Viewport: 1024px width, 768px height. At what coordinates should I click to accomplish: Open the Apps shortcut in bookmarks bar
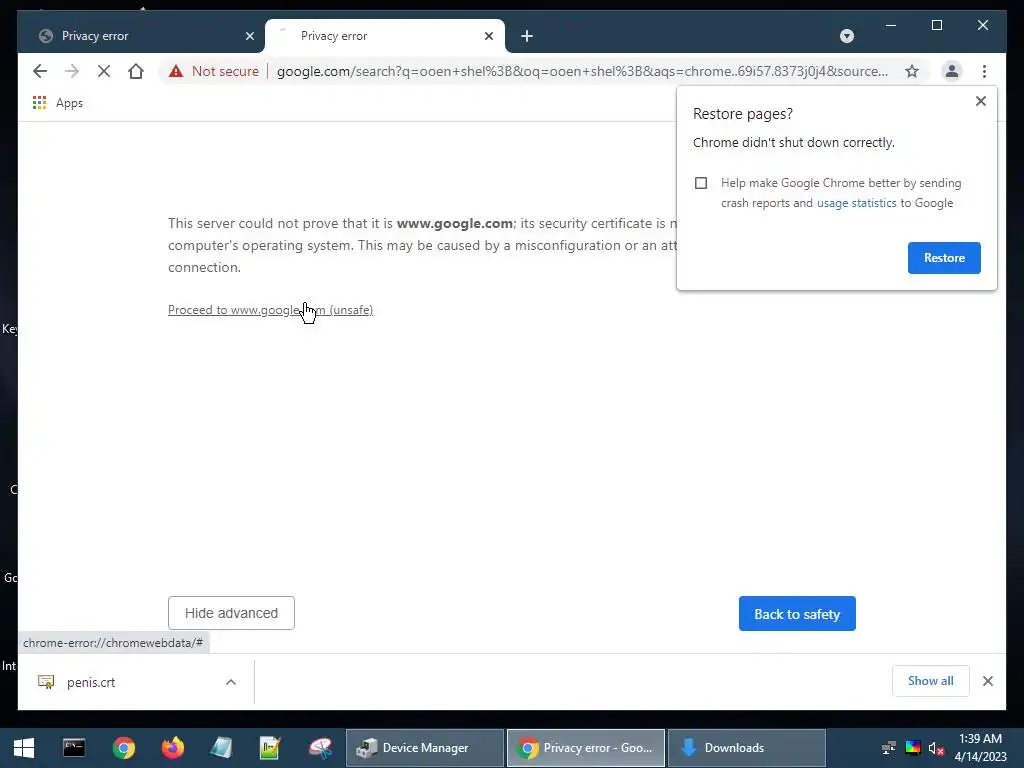point(57,103)
